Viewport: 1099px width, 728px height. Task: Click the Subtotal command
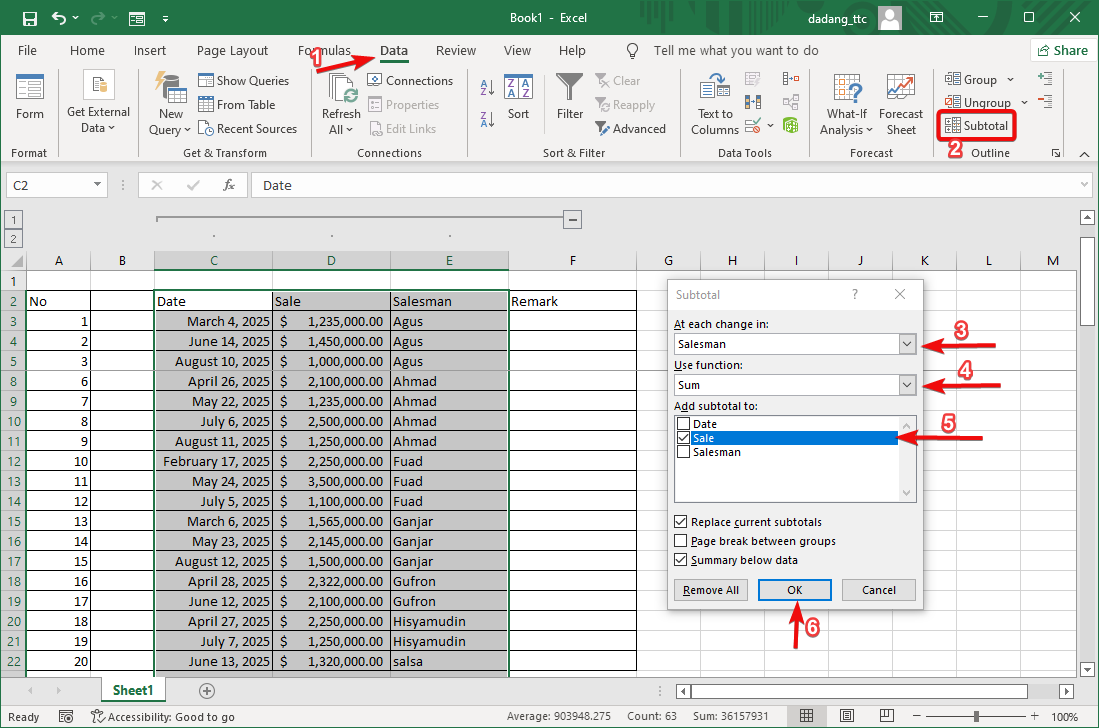coord(976,125)
